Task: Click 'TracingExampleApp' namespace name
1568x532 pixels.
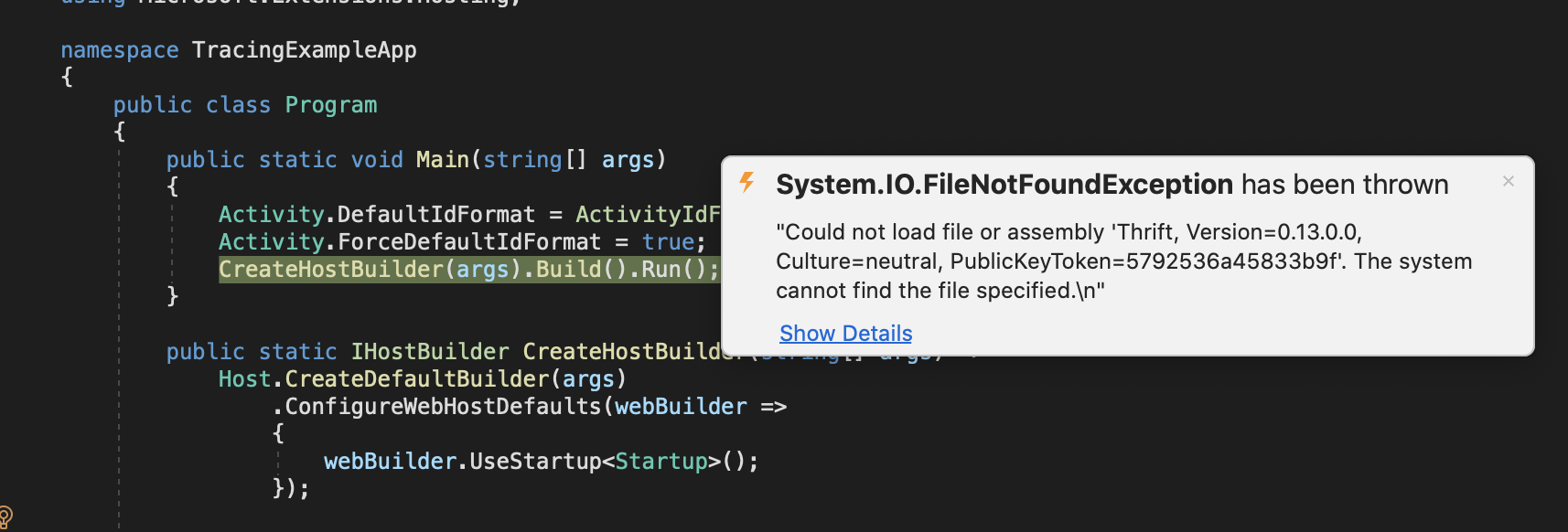Action: click(x=305, y=50)
